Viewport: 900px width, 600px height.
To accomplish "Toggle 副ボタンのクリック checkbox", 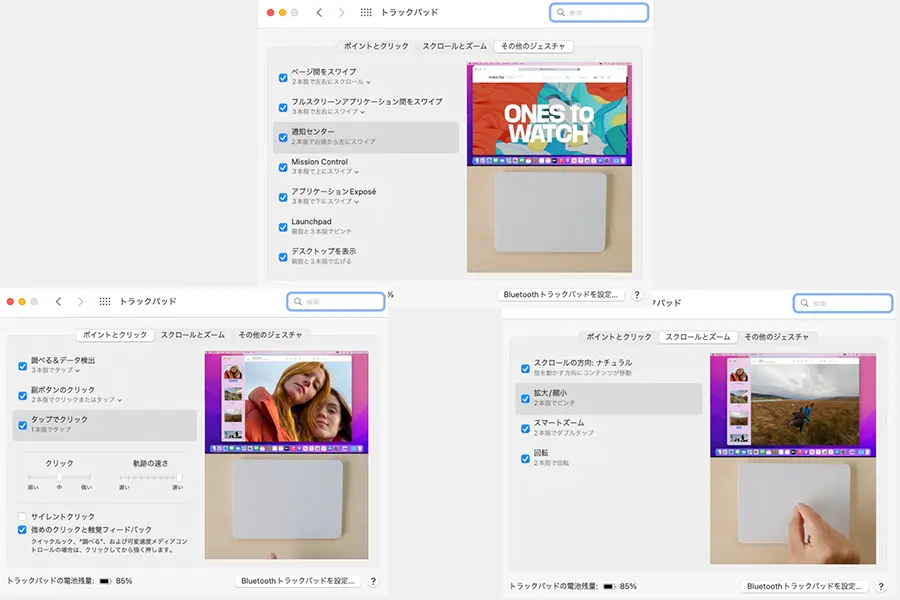I will (x=22, y=396).
